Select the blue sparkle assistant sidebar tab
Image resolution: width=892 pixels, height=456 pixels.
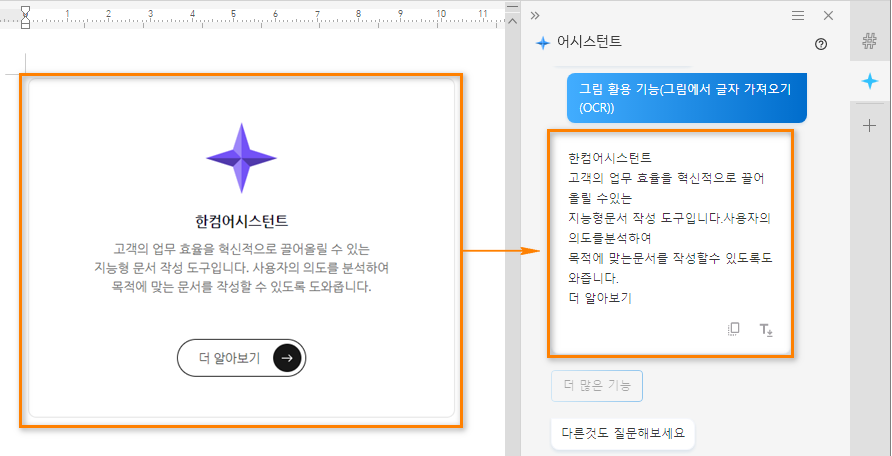click(x=869, y=82)
